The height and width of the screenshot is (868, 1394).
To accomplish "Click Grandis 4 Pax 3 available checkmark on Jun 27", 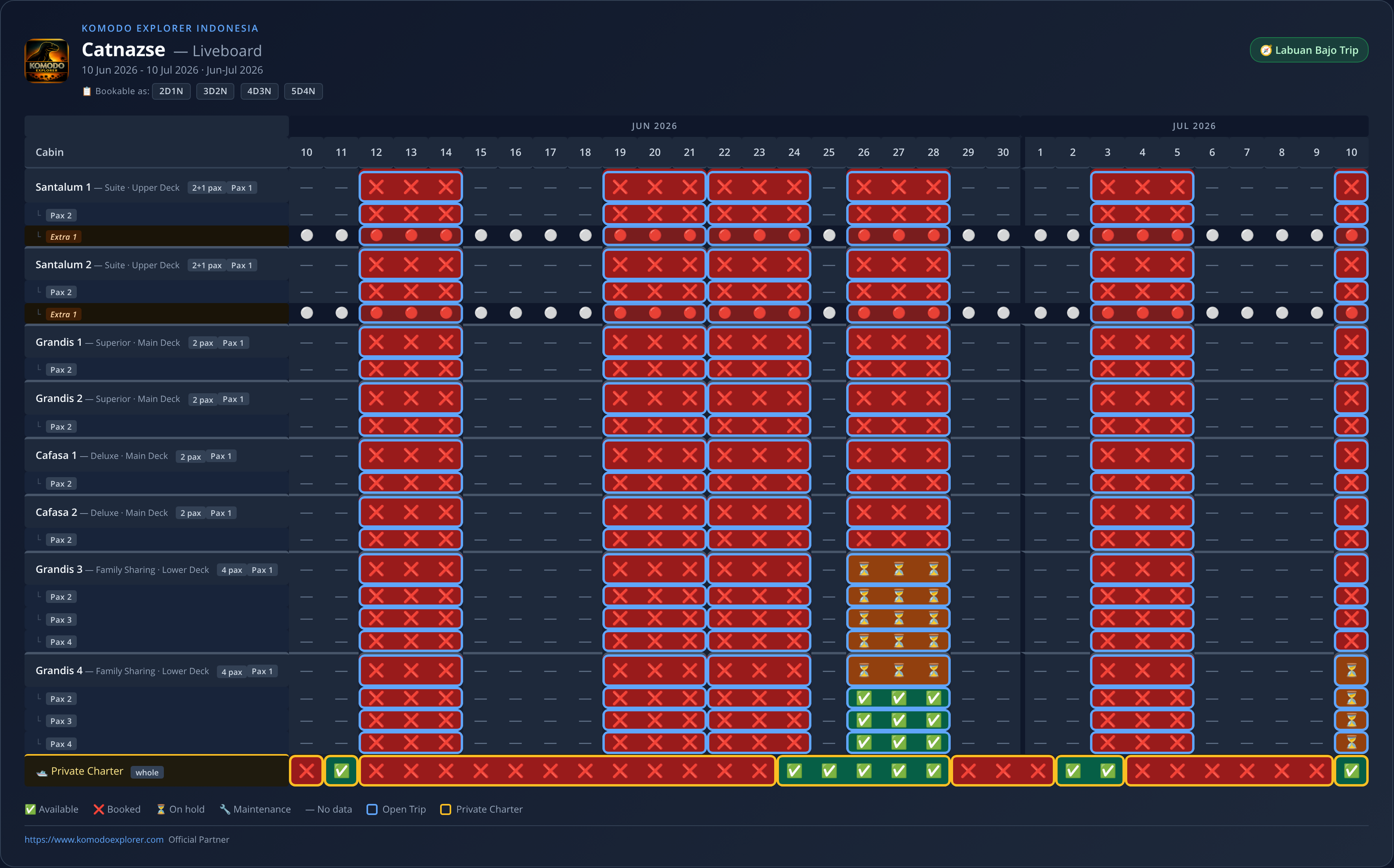I will [x=898, y=720].
